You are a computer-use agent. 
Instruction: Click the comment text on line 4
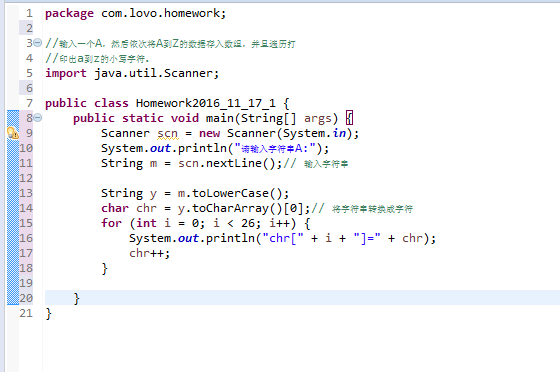click(x=97, y=59)
